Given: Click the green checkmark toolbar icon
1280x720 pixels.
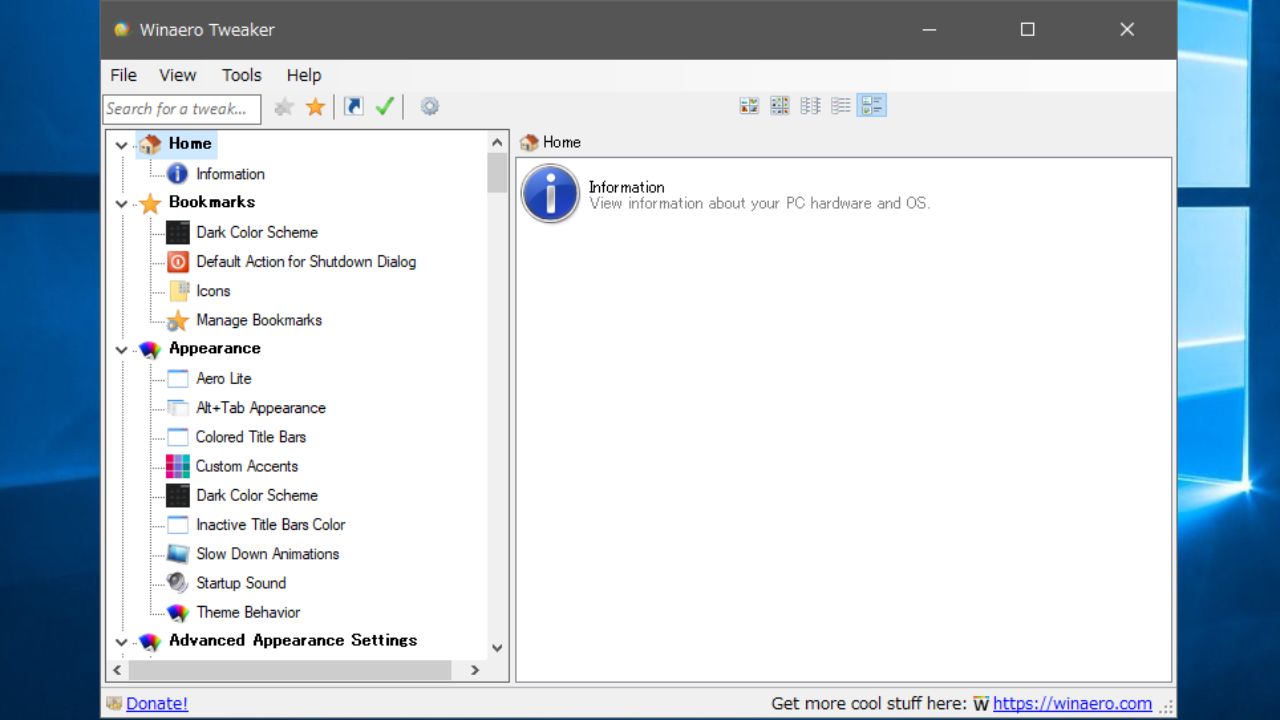Looking at the screenshot, I should (x=385, y=106).
